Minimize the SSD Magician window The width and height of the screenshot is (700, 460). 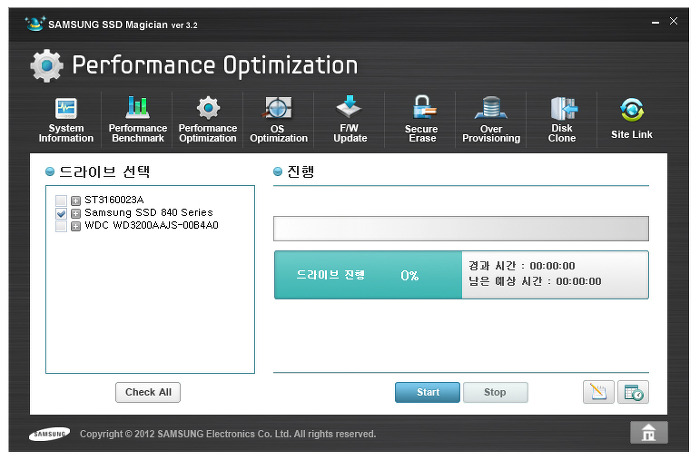point(655,22)
